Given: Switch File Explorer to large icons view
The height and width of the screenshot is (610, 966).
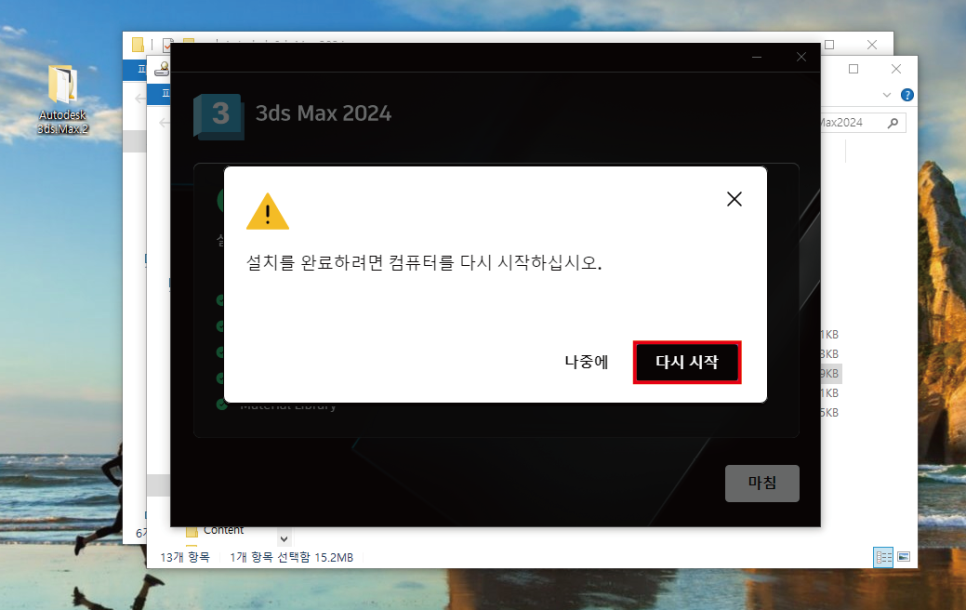Looking at the screenshot, I should coord(904,557).
